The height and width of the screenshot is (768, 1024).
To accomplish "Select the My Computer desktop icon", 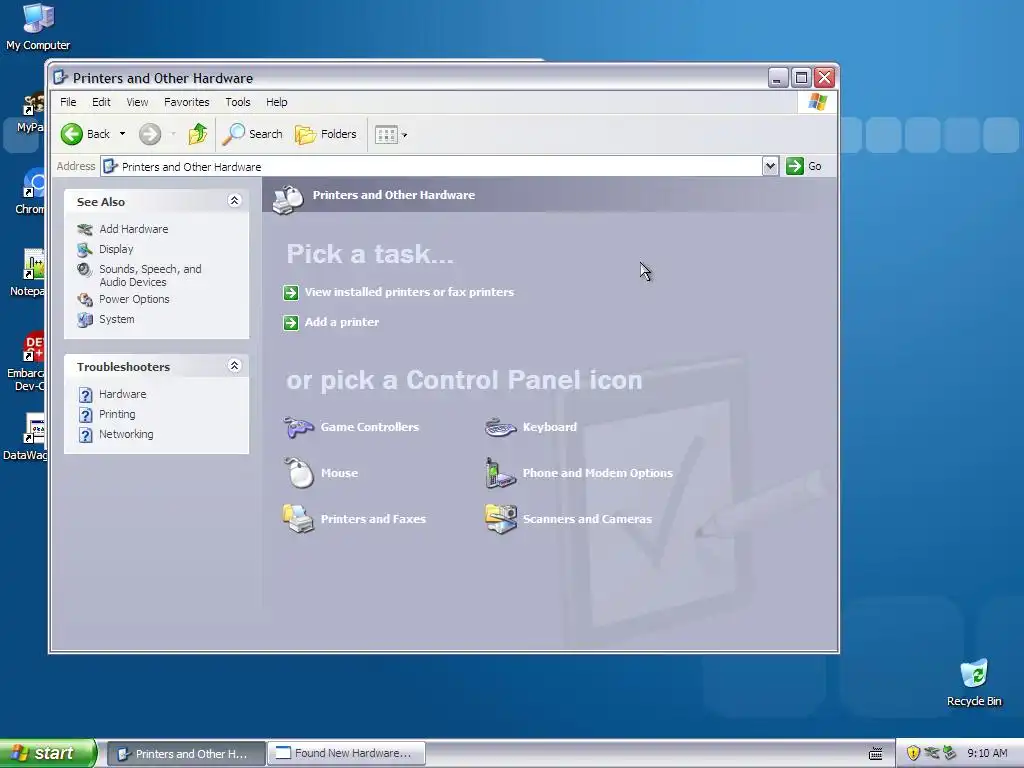I will click(x=38, y=26).
